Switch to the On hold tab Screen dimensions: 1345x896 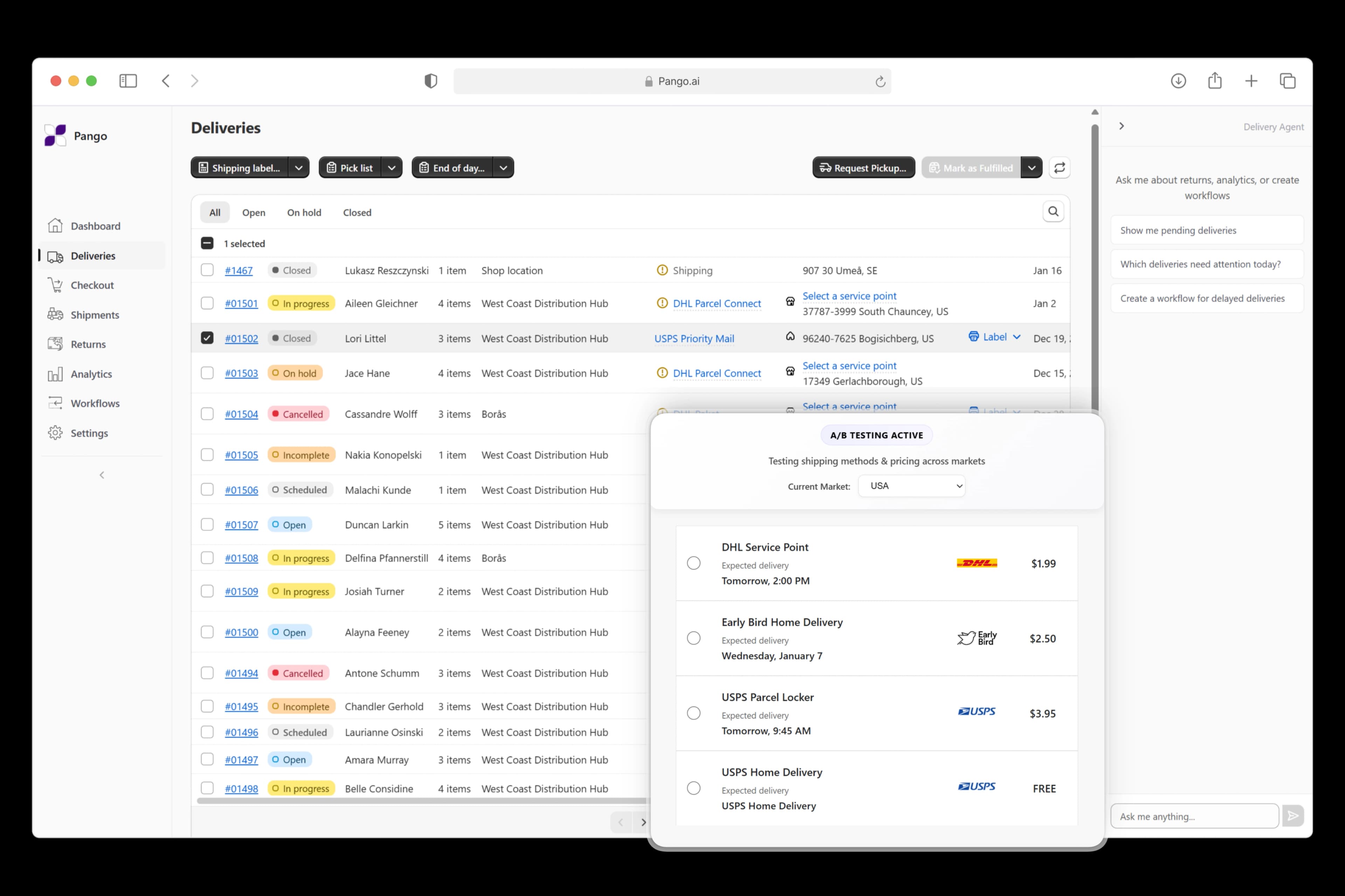(x=304, y=212)
